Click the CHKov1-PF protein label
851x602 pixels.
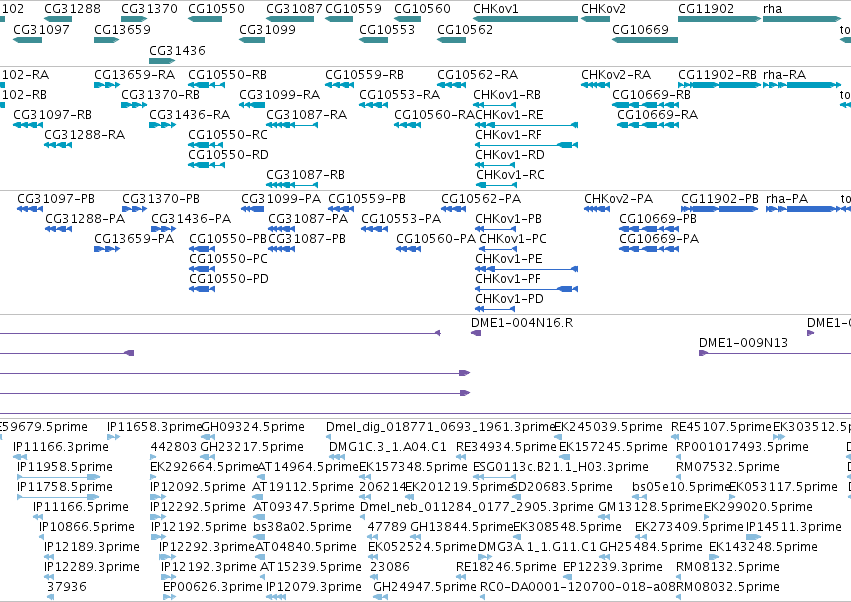[508, 279]
